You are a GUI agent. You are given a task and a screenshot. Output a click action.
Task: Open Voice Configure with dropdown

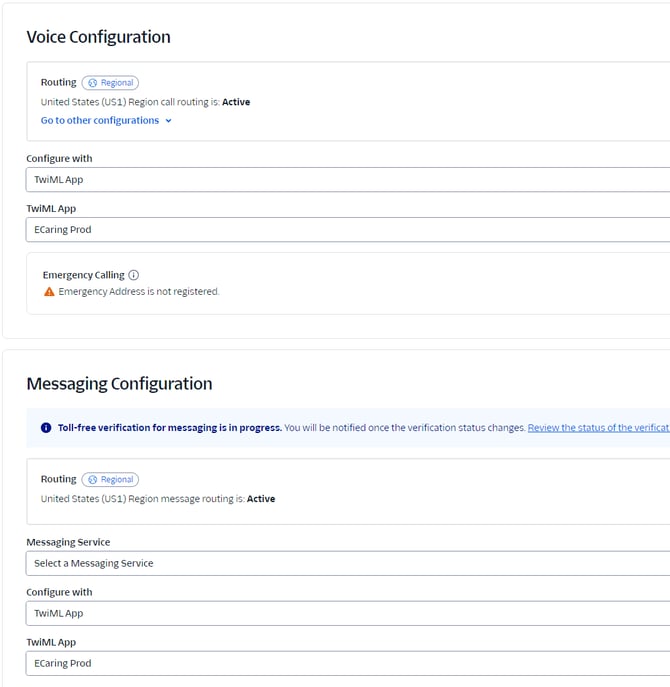click(347, 180)
